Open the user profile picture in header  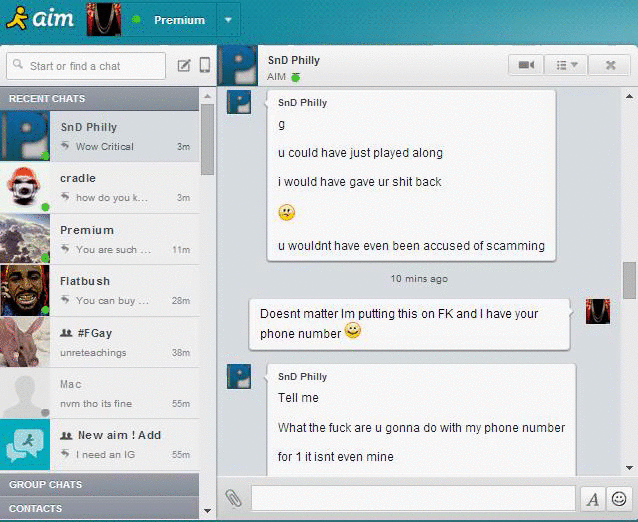[x=104, y=20]
